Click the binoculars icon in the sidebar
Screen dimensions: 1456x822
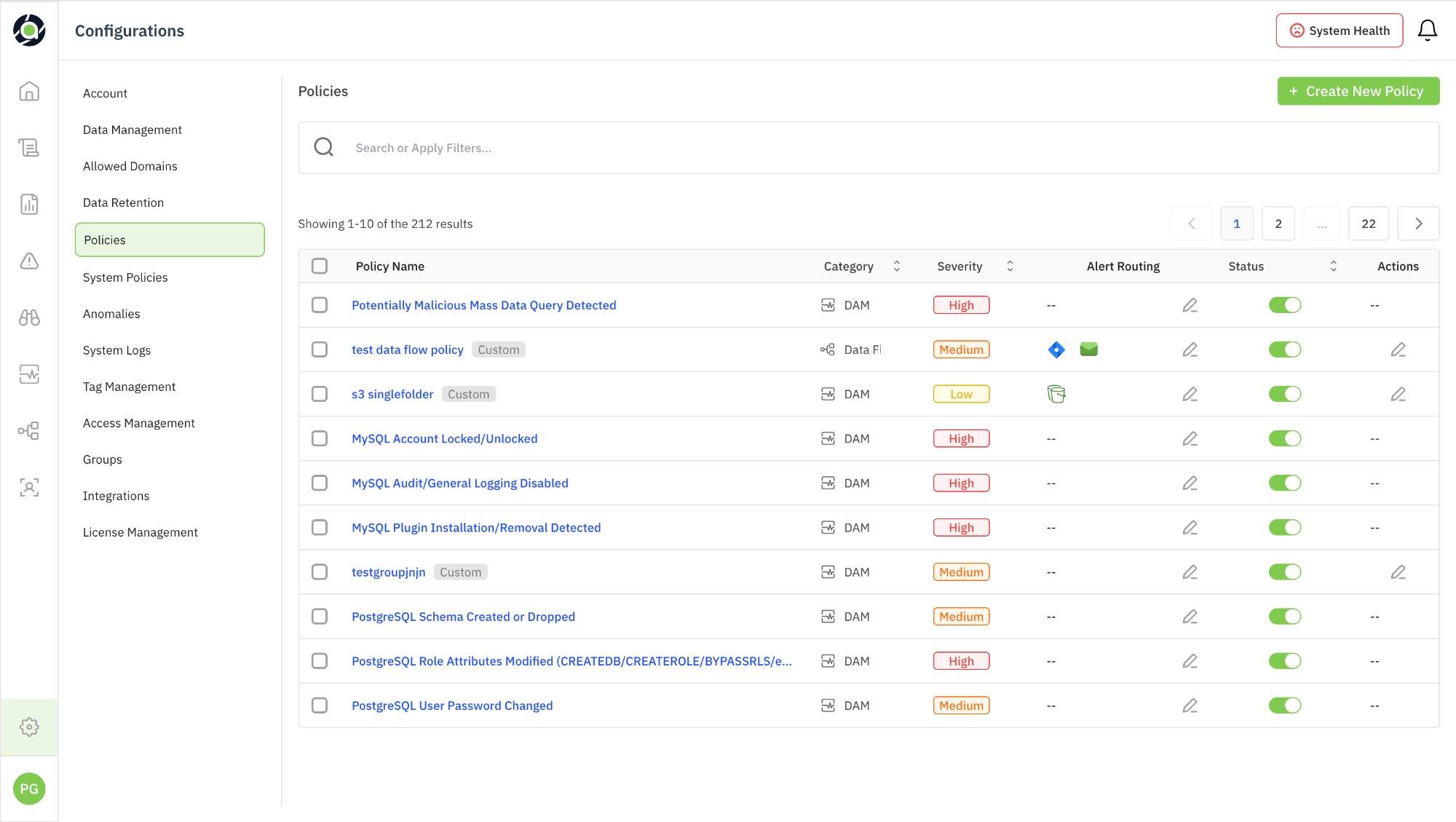coord(29,317)
